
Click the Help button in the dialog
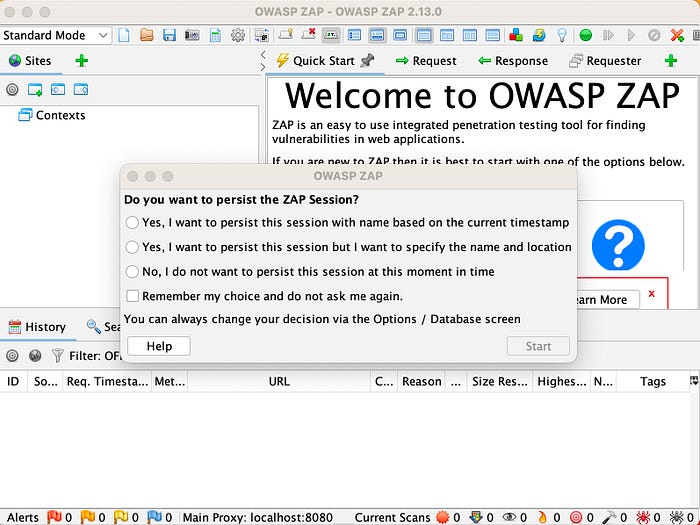159,346
